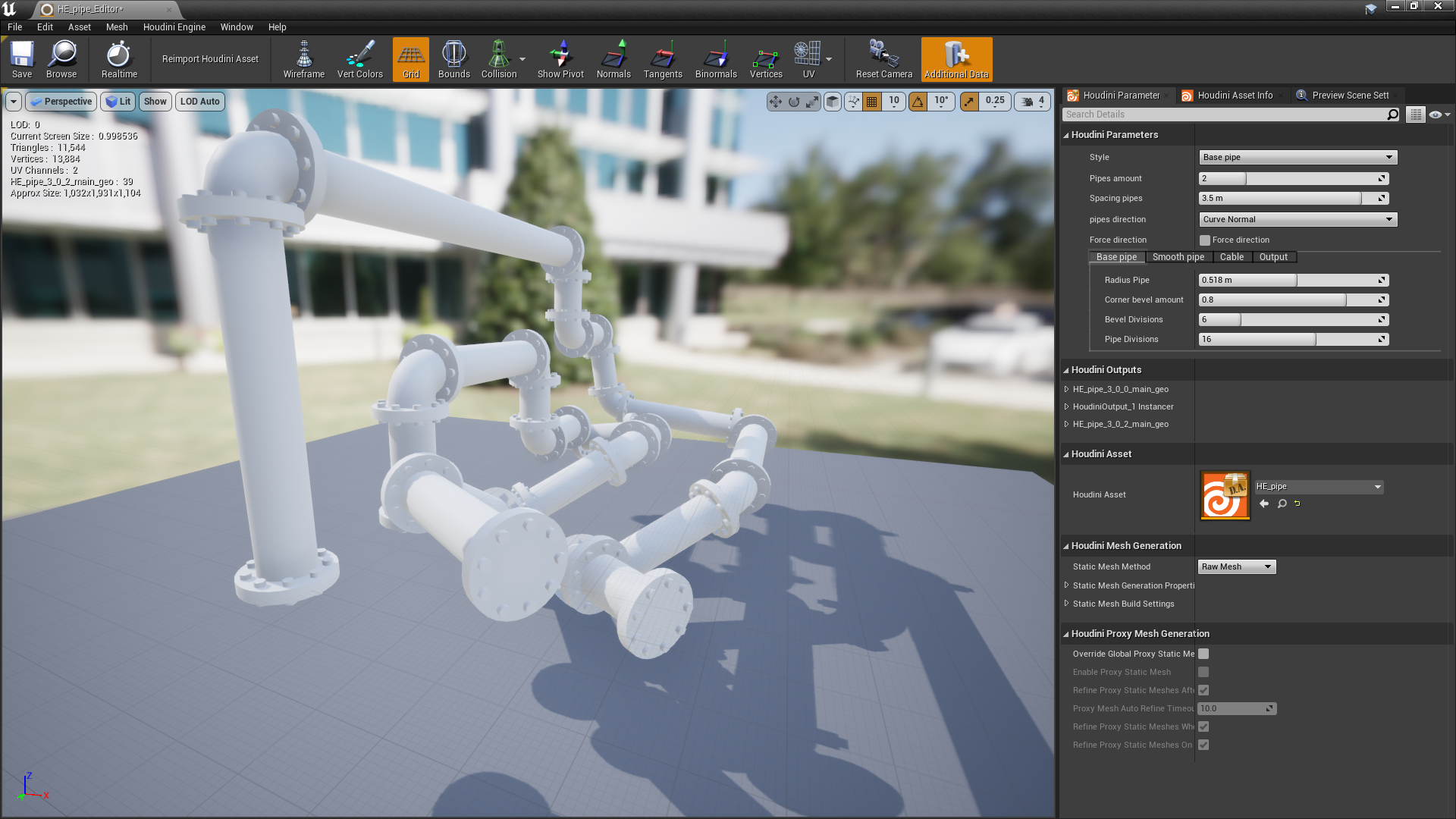1456x819 pixels.
Task: Toggle Additional Data panel button
Action: [956, 59]
